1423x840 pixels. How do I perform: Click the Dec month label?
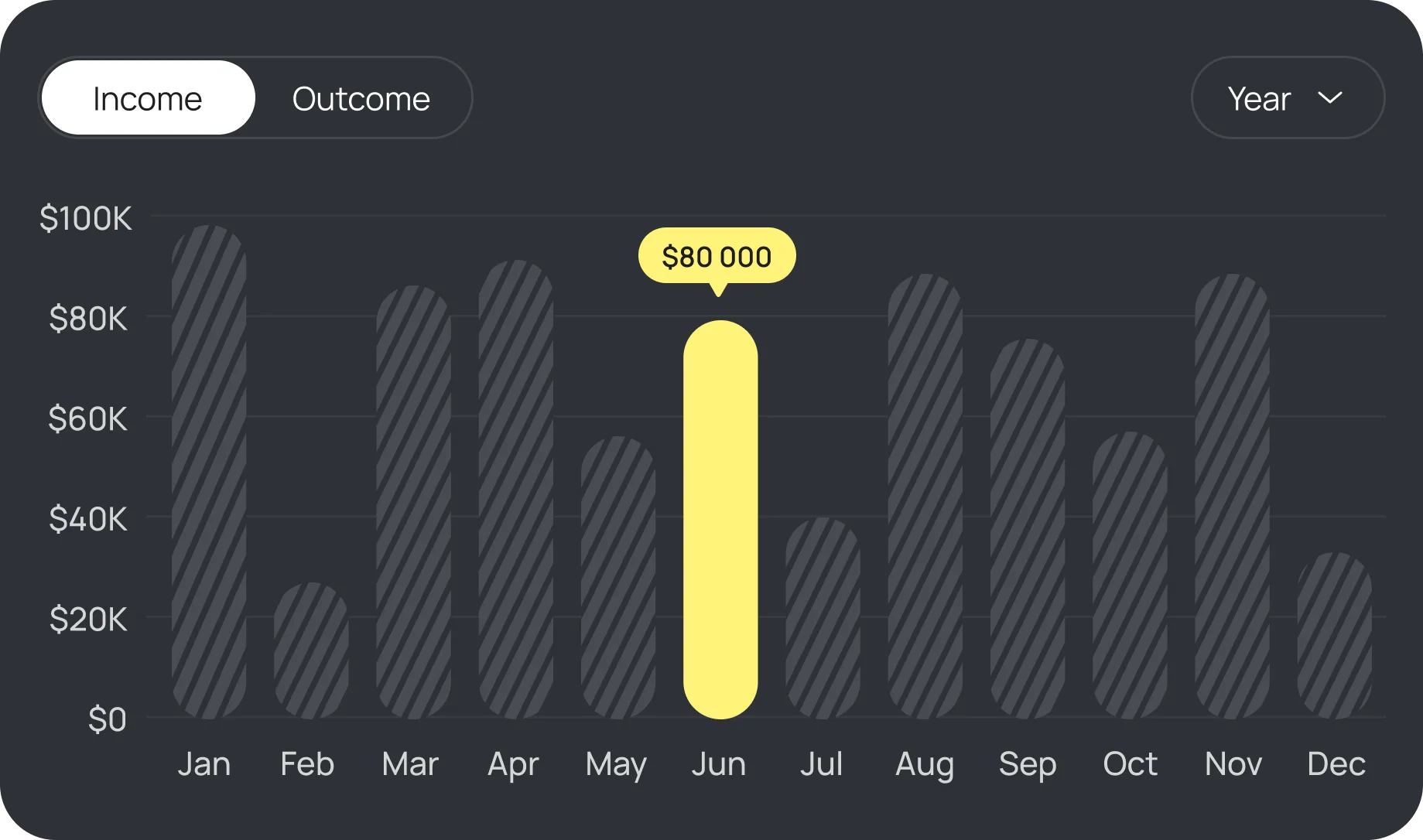point(1336,764)
